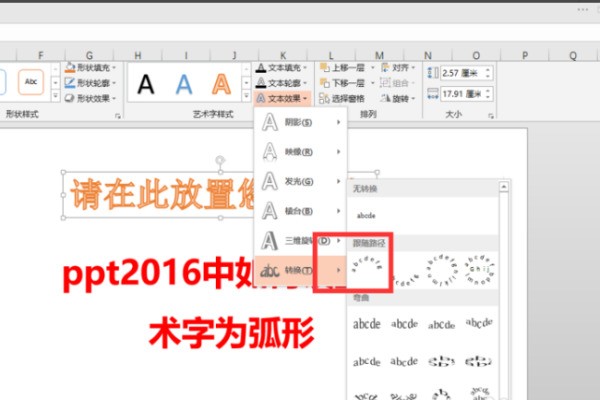
Task: Click the ellipsis icon at the window's top right
Action: coord(583,10)
